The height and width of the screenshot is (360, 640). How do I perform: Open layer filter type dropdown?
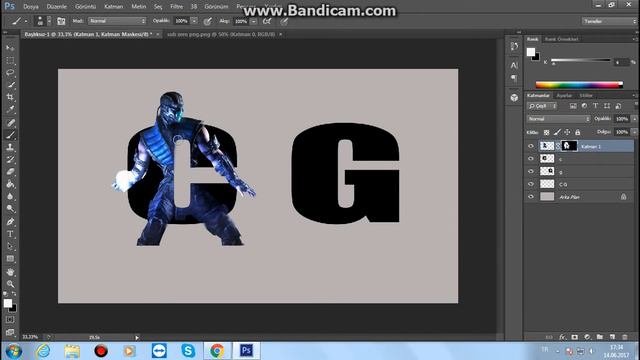tap(542, 106)
